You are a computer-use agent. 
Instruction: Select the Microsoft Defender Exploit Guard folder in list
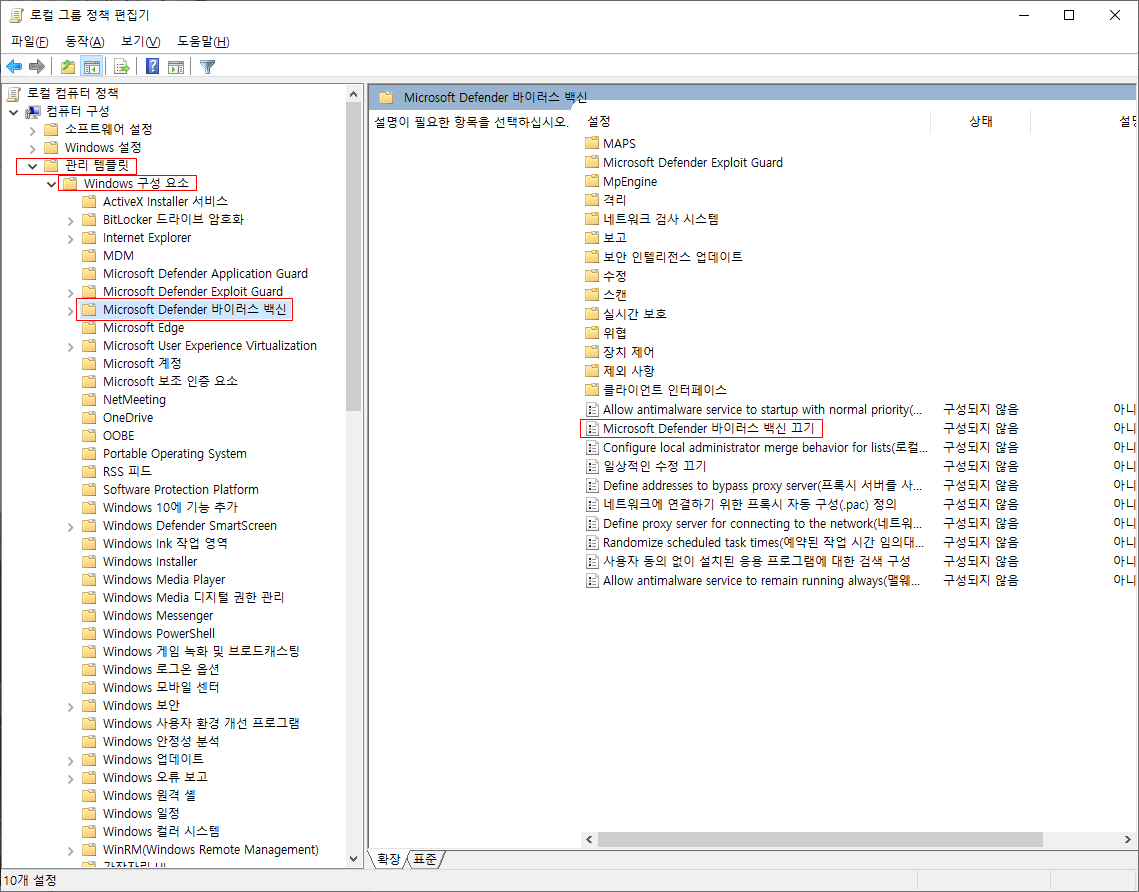tap(692, 163)
